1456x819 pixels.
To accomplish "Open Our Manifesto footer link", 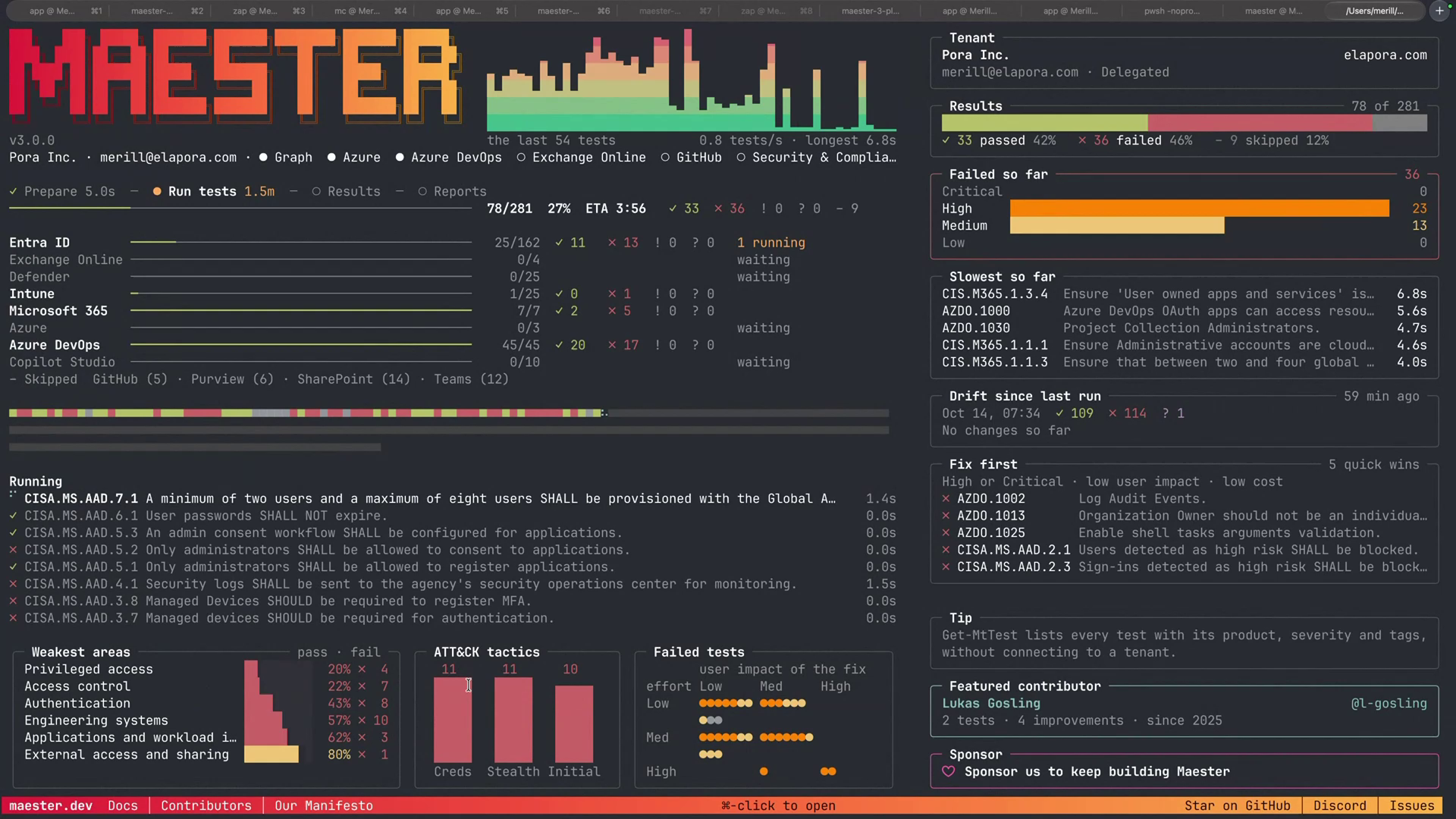I will (x=324, y=805).
